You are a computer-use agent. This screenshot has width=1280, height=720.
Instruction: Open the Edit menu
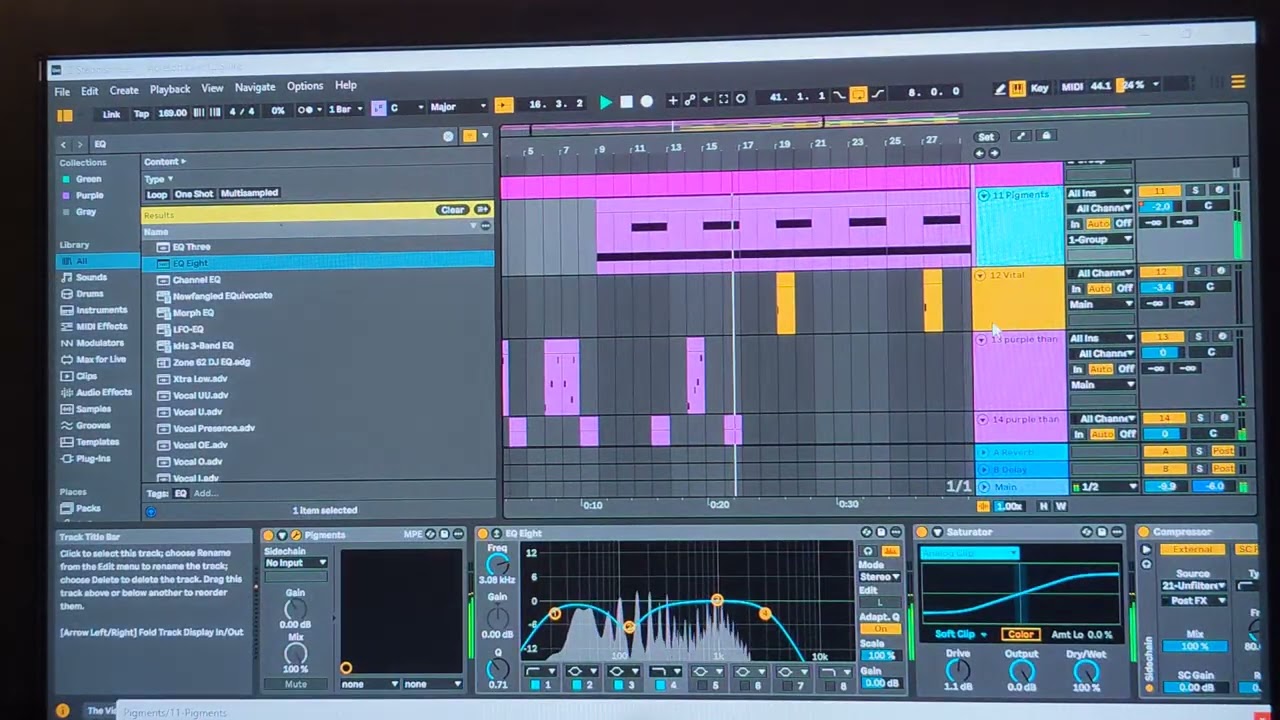coord(89,91)
